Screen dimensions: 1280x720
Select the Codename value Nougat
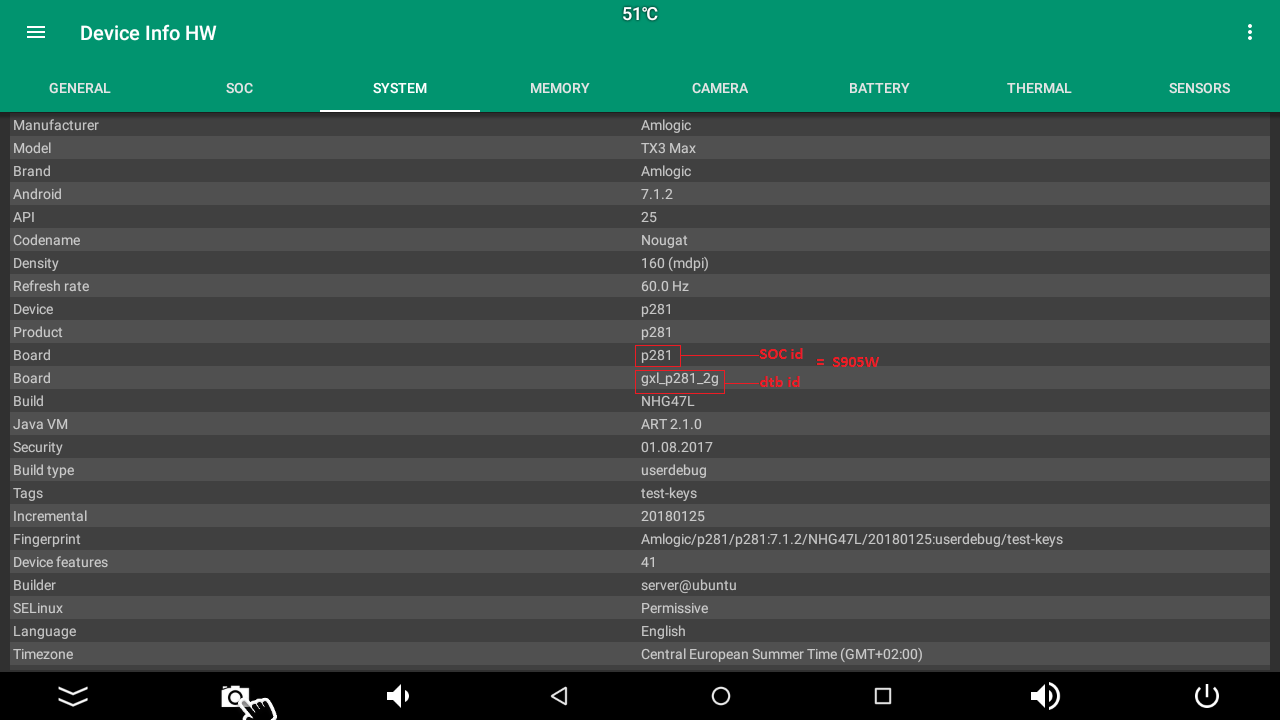pos(664,240)
